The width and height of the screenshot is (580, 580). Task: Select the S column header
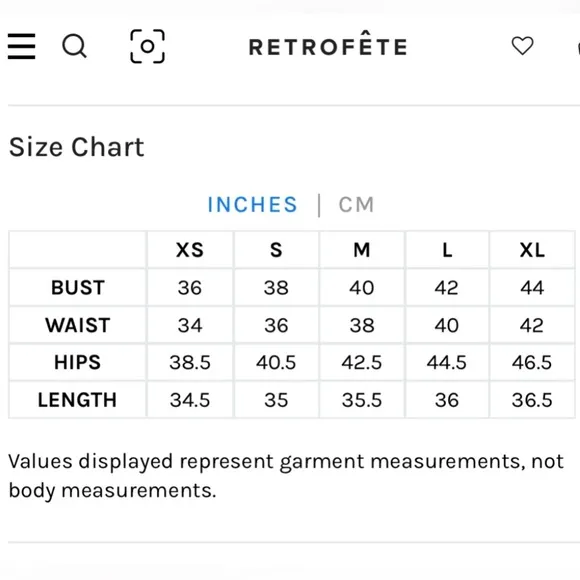pos(276,250)
